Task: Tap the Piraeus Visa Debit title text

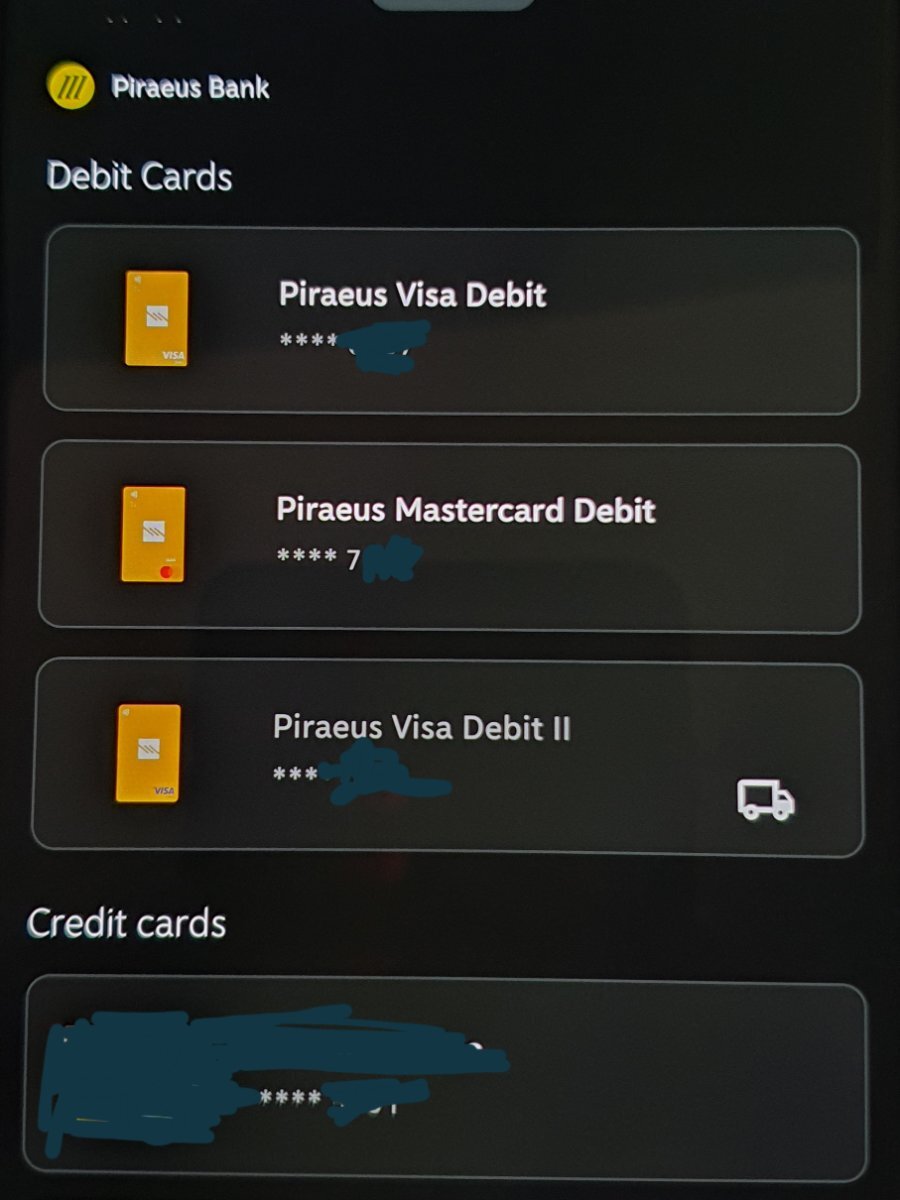Action: (413, 294)
